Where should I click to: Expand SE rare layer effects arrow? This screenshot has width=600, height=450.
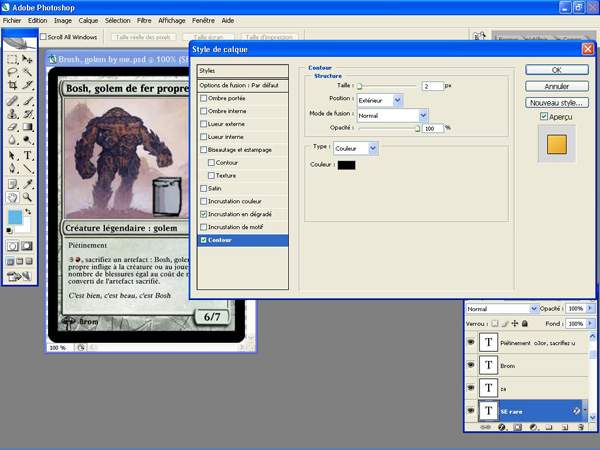[585, 411]
